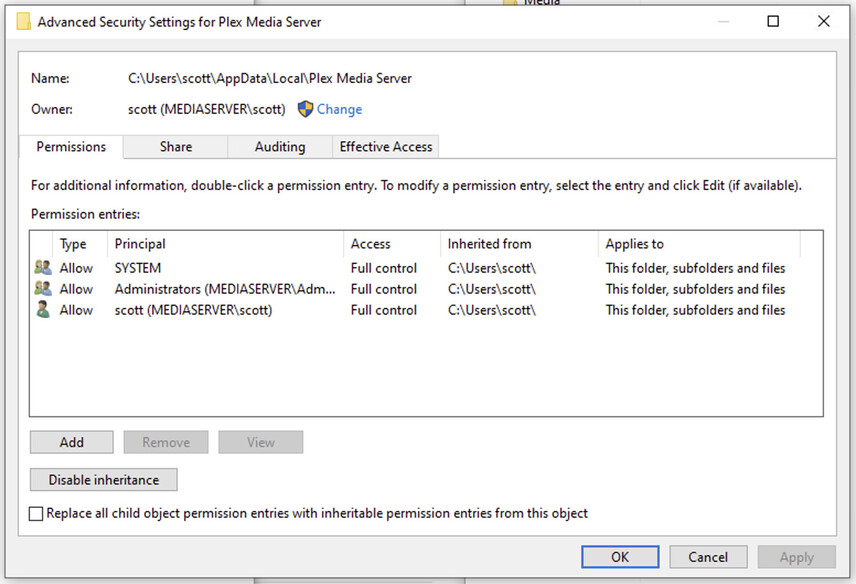This screenshot has height=584, width=856.
Task: Confirm with the OK button
Action: tap(620, 557)
